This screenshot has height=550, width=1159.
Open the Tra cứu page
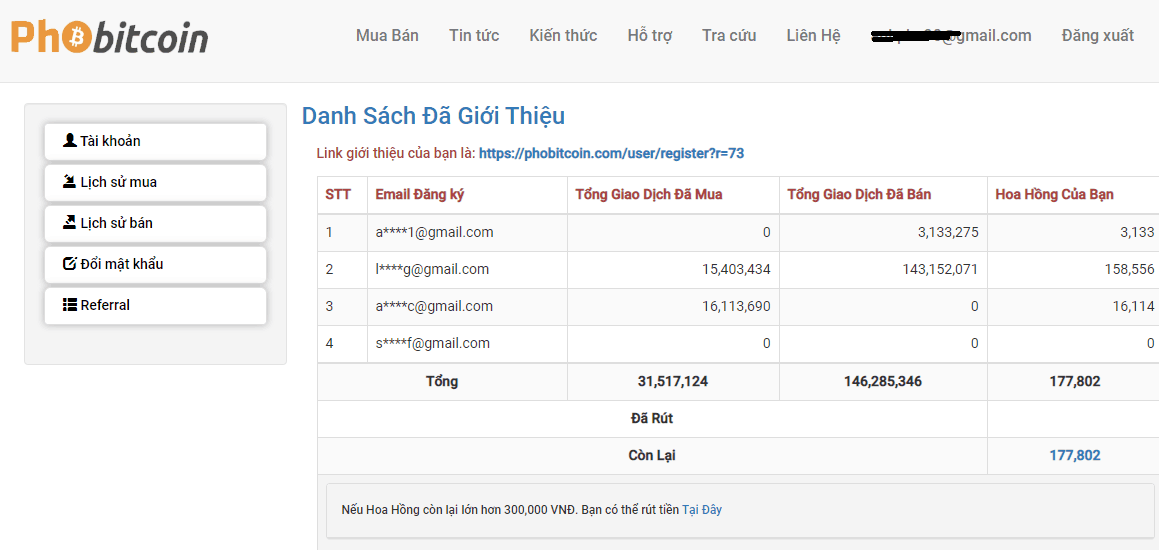click(x=729, y=36)
